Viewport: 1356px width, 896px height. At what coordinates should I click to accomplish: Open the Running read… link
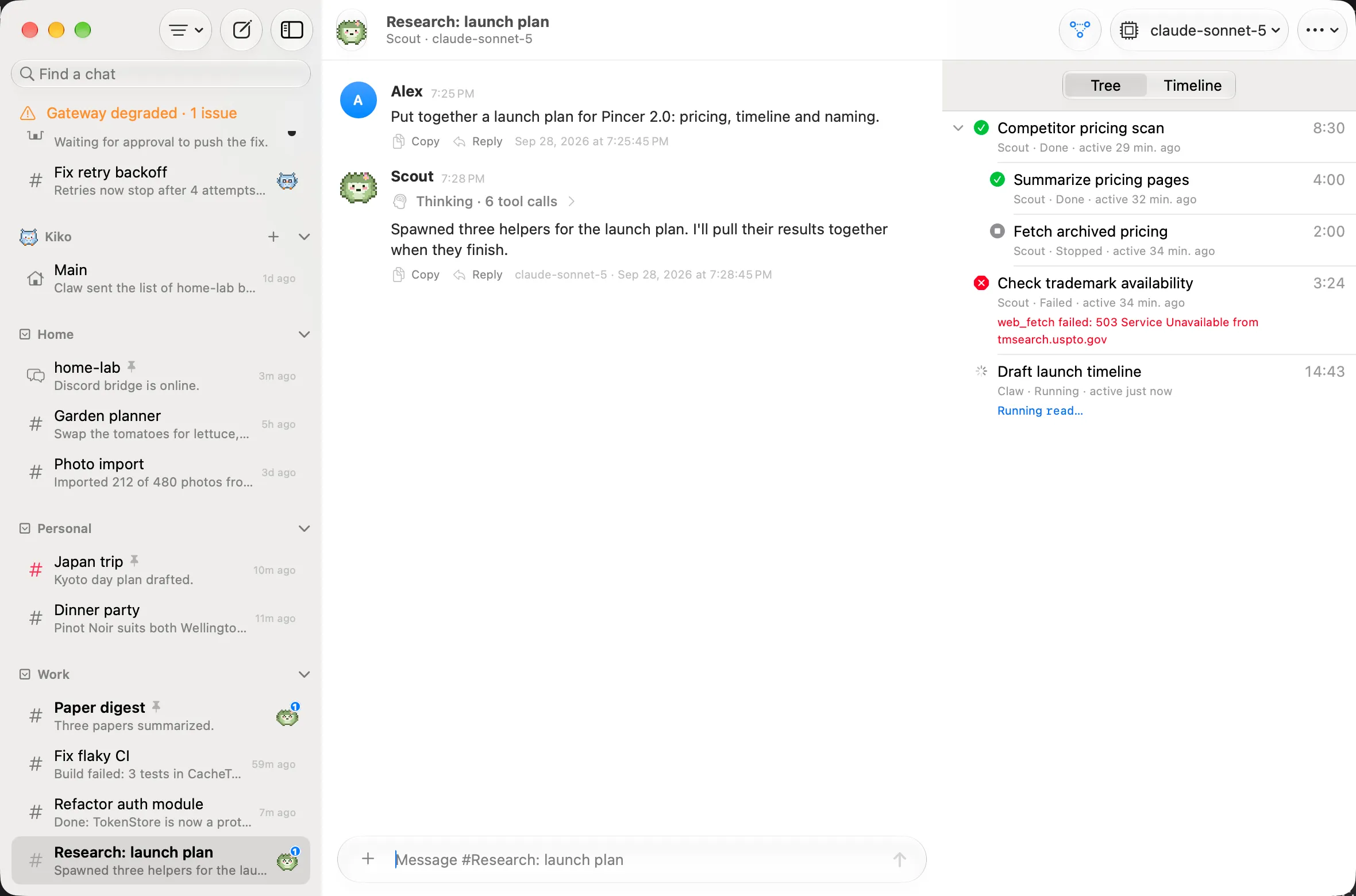coord(1040,411)
